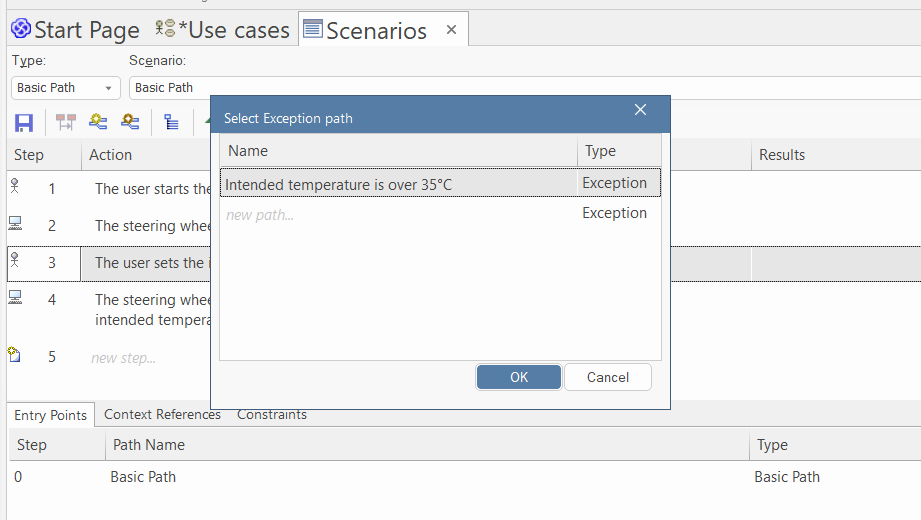The width and height of the screenshot is (921, 520).
Task: Click the system computer icon on step 4
Action: coord(15,297)
